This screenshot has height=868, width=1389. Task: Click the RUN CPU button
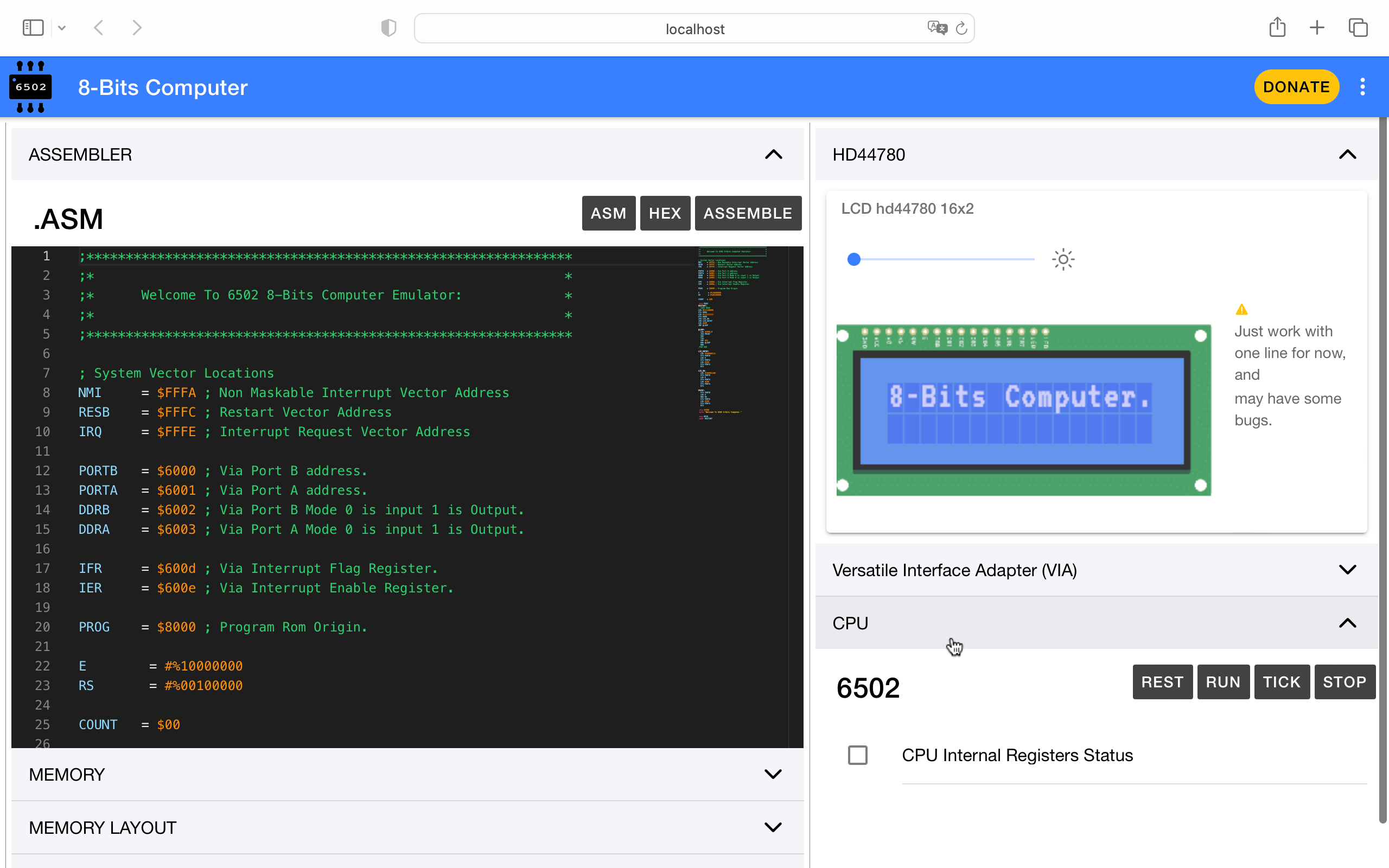[1222, 682]
